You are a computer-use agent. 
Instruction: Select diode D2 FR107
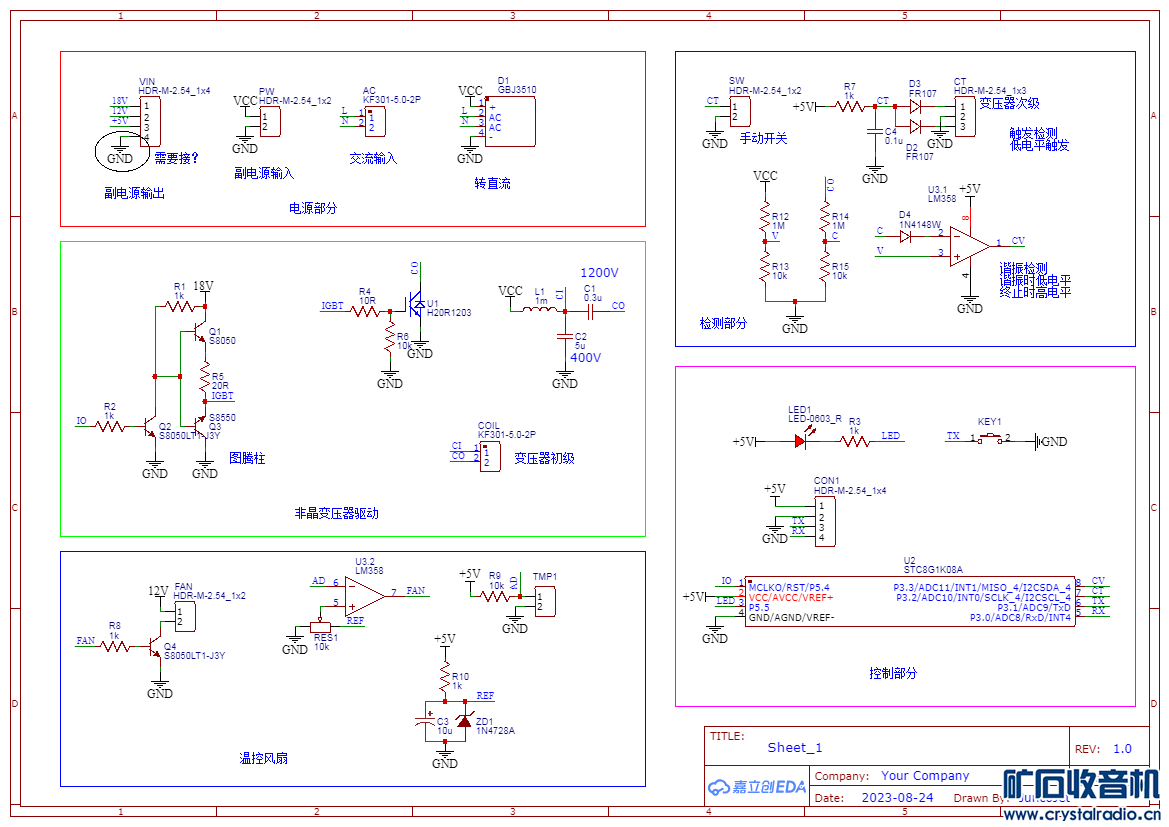tap(916, 127)
